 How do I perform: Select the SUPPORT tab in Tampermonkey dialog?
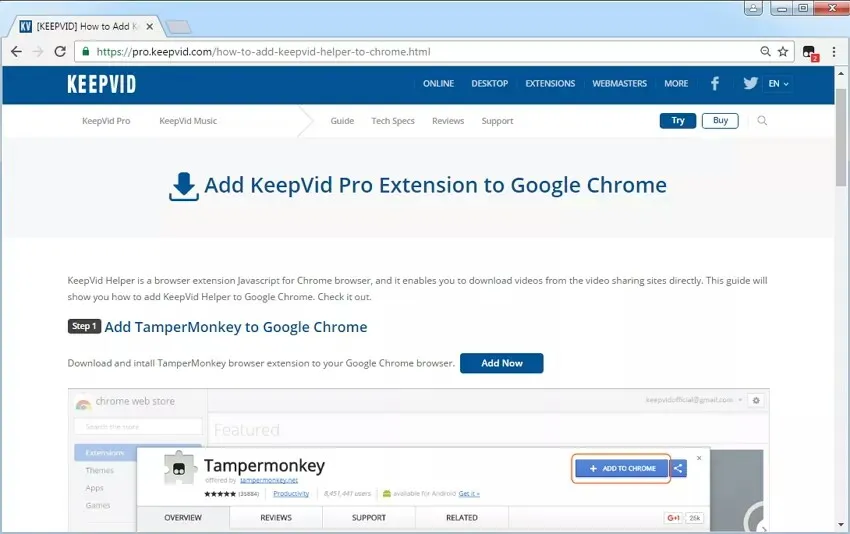tap(369, 518)
